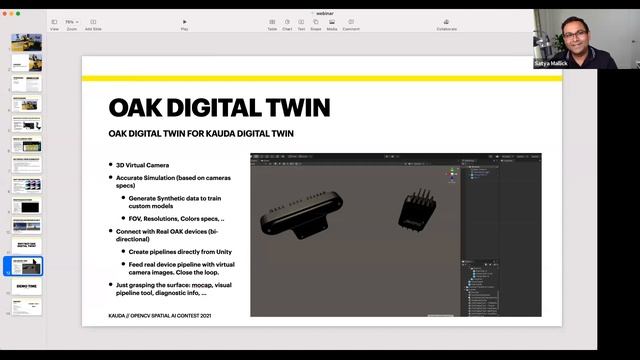Select slide 9 thumbnail with black image
The height and width of the screenshot is (360, 640).
pyautogui.click(x=27, y=205)
